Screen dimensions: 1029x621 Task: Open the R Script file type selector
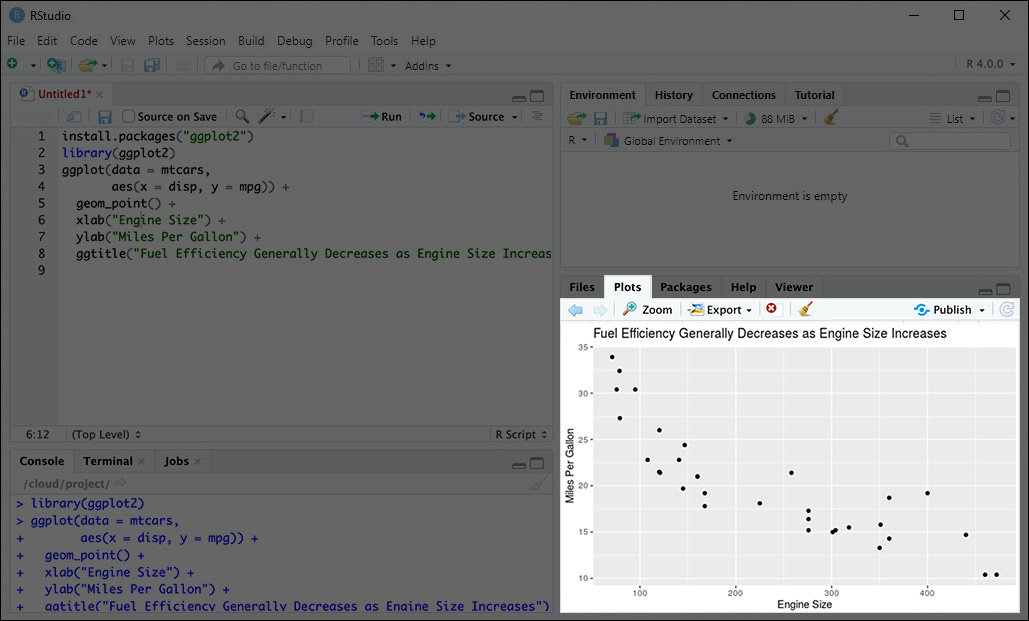click(x=521, y=435)
